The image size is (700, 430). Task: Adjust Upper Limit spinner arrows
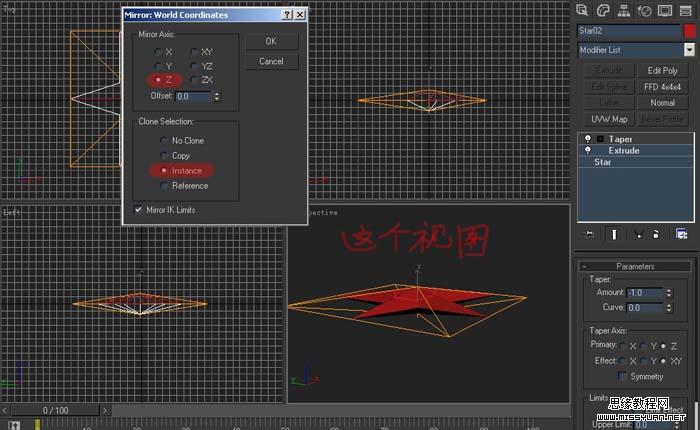[677, 425]
